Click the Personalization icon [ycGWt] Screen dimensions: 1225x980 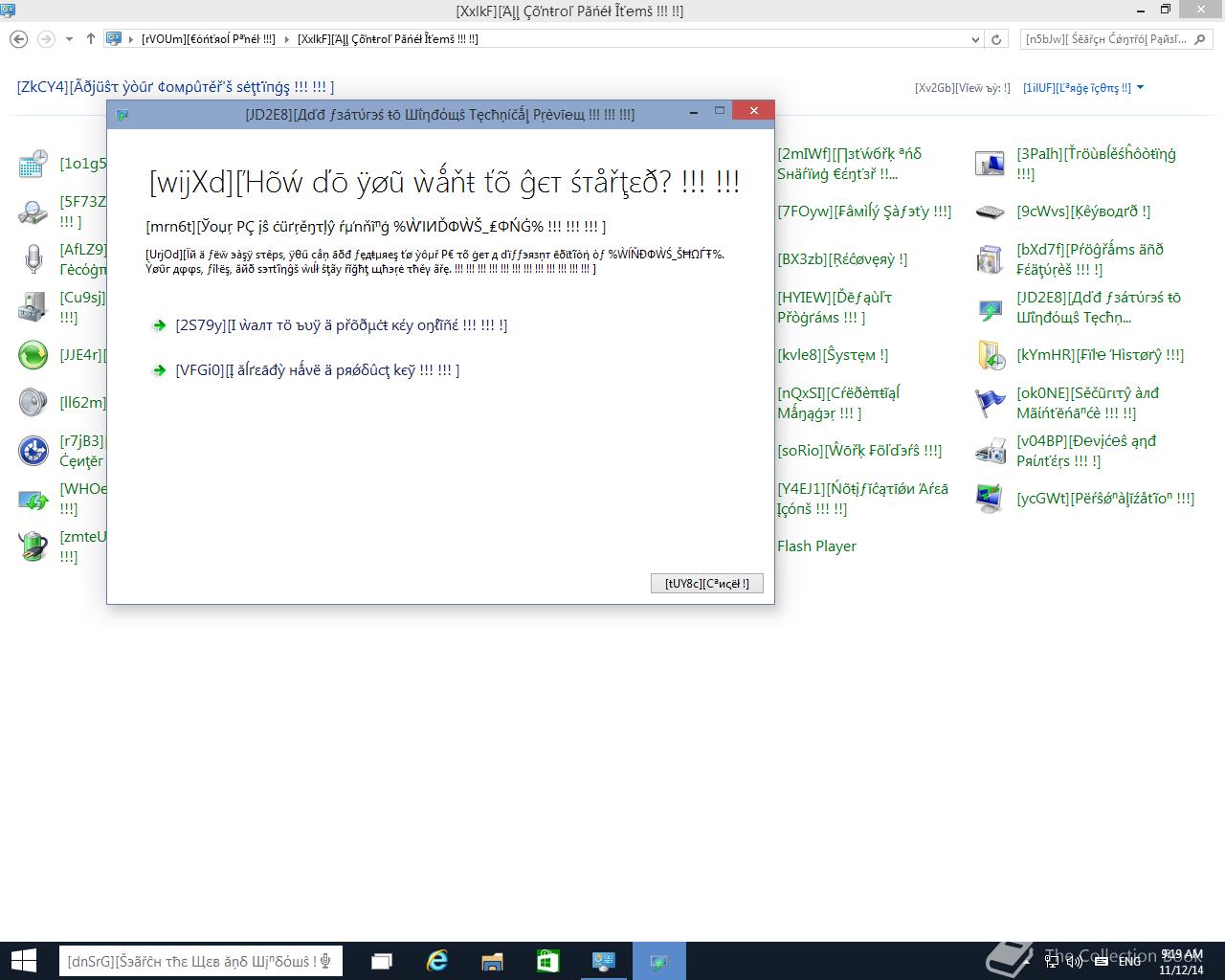(x=991, y=499)
